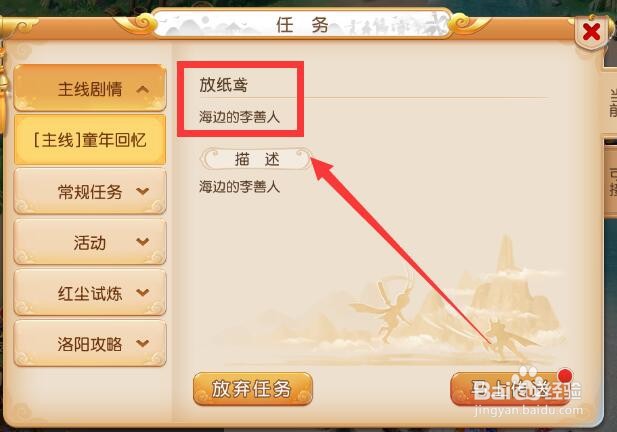Open the 活动 category
The width and height of the screenshot is (617, 432).
[x=90, y=242]
